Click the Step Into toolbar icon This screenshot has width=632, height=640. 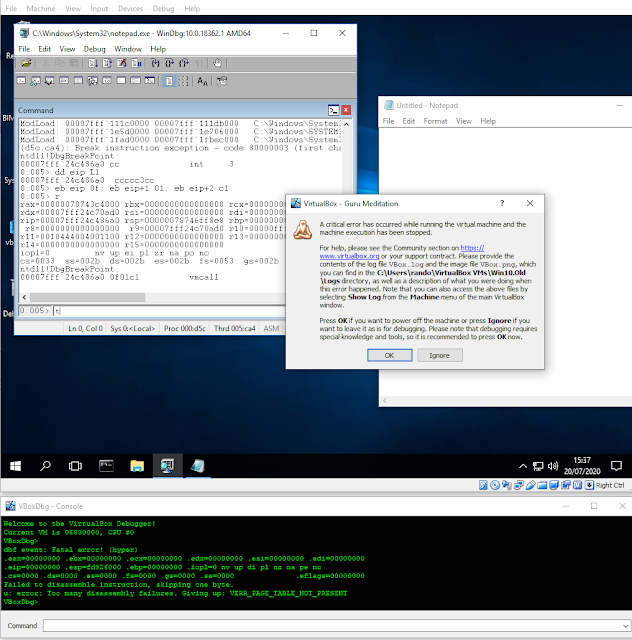(155, 63)
